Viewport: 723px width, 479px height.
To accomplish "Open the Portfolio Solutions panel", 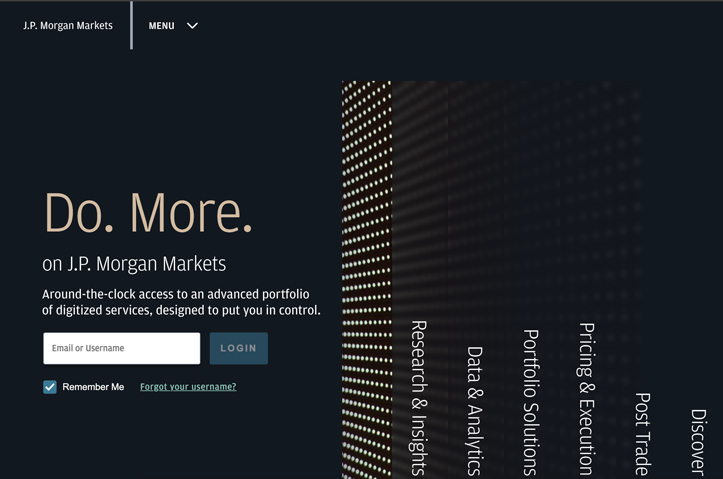I will click(531, 402).
